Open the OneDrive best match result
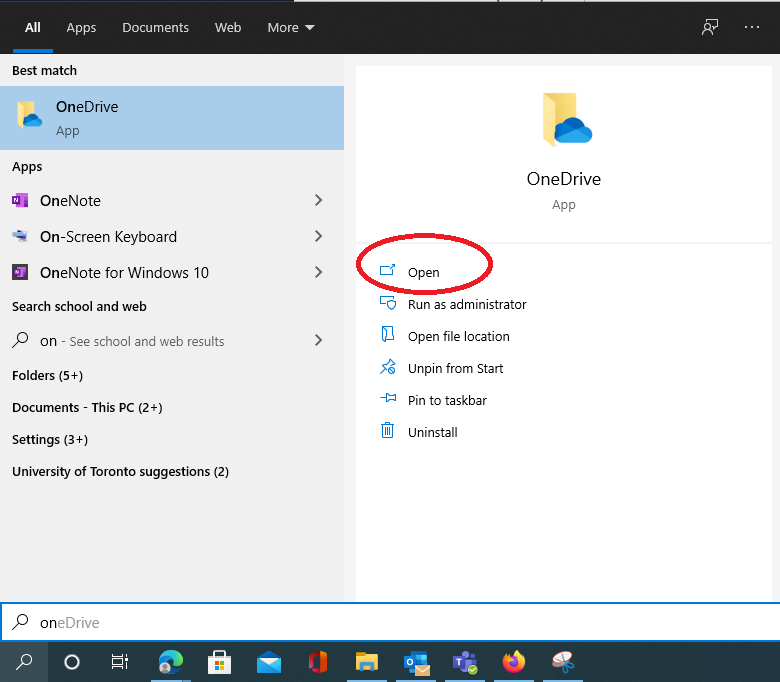This screenshot has height=682, width=780. (x=172, y=118)
